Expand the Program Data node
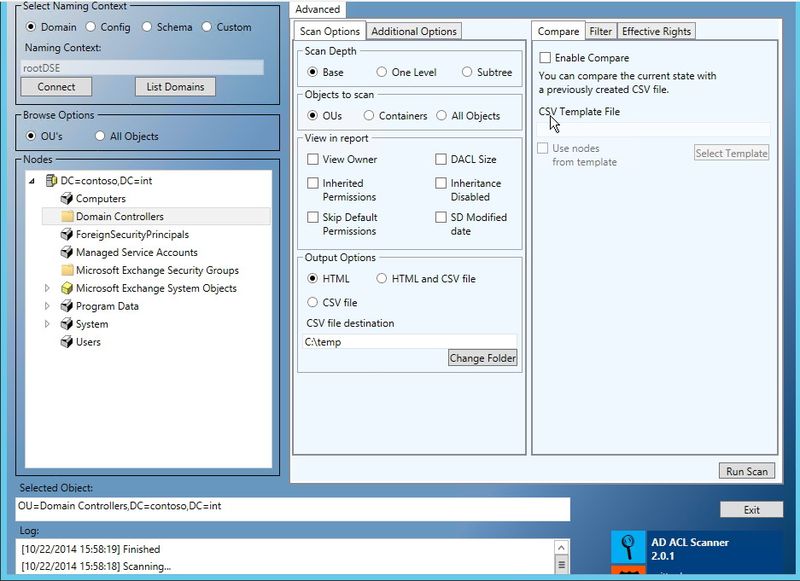This screenshot has height=581, width=800. click(47, 307)
